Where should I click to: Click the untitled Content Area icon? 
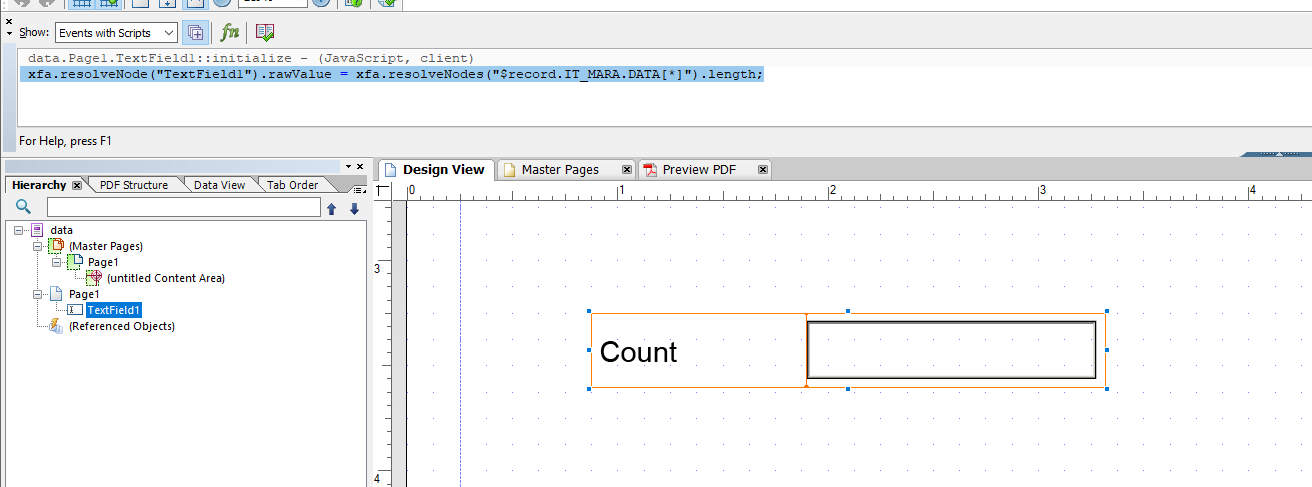pyautogui.click(x=93, y=278)
